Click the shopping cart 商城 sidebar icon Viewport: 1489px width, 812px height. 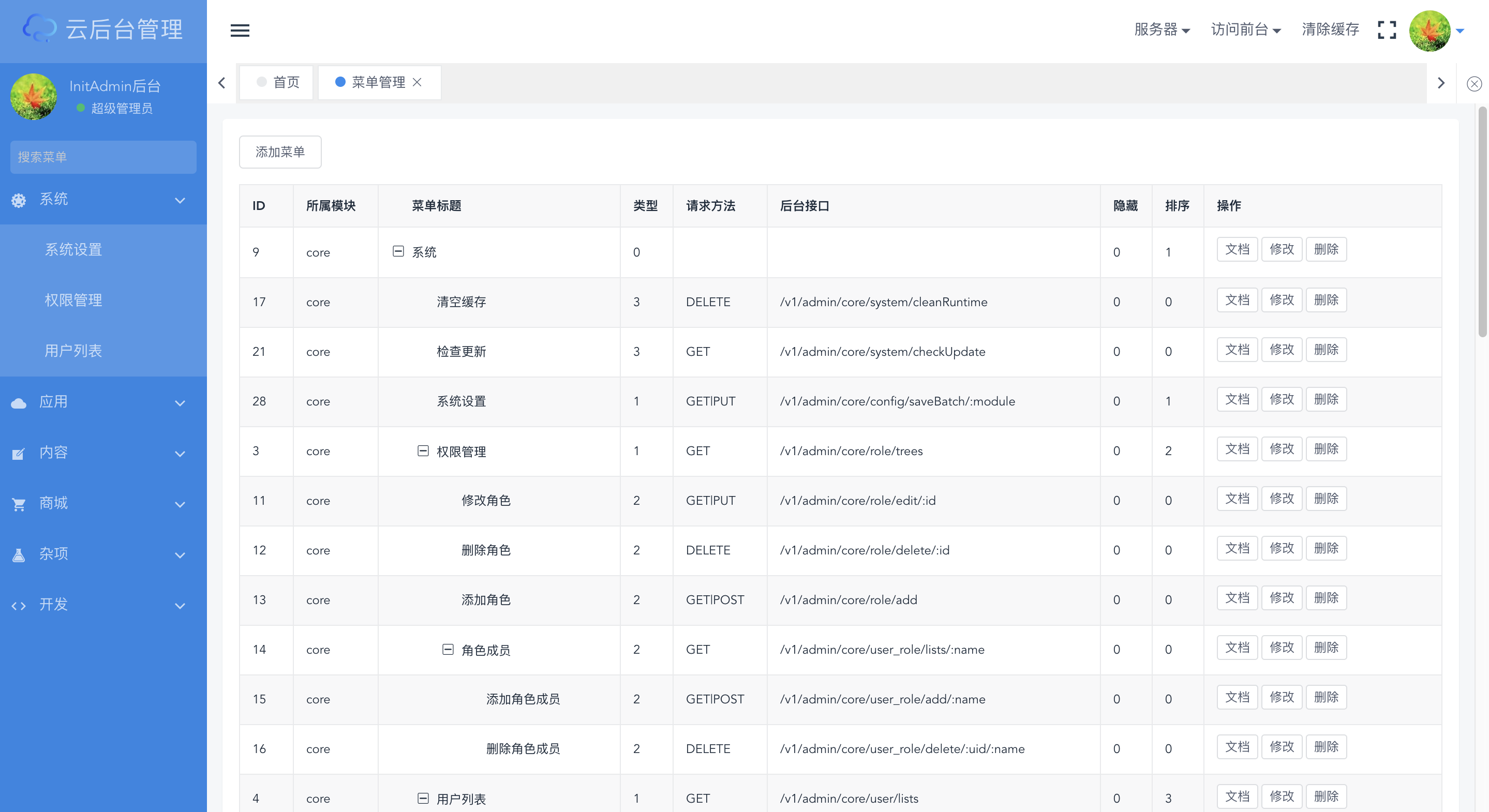point(19,504)
